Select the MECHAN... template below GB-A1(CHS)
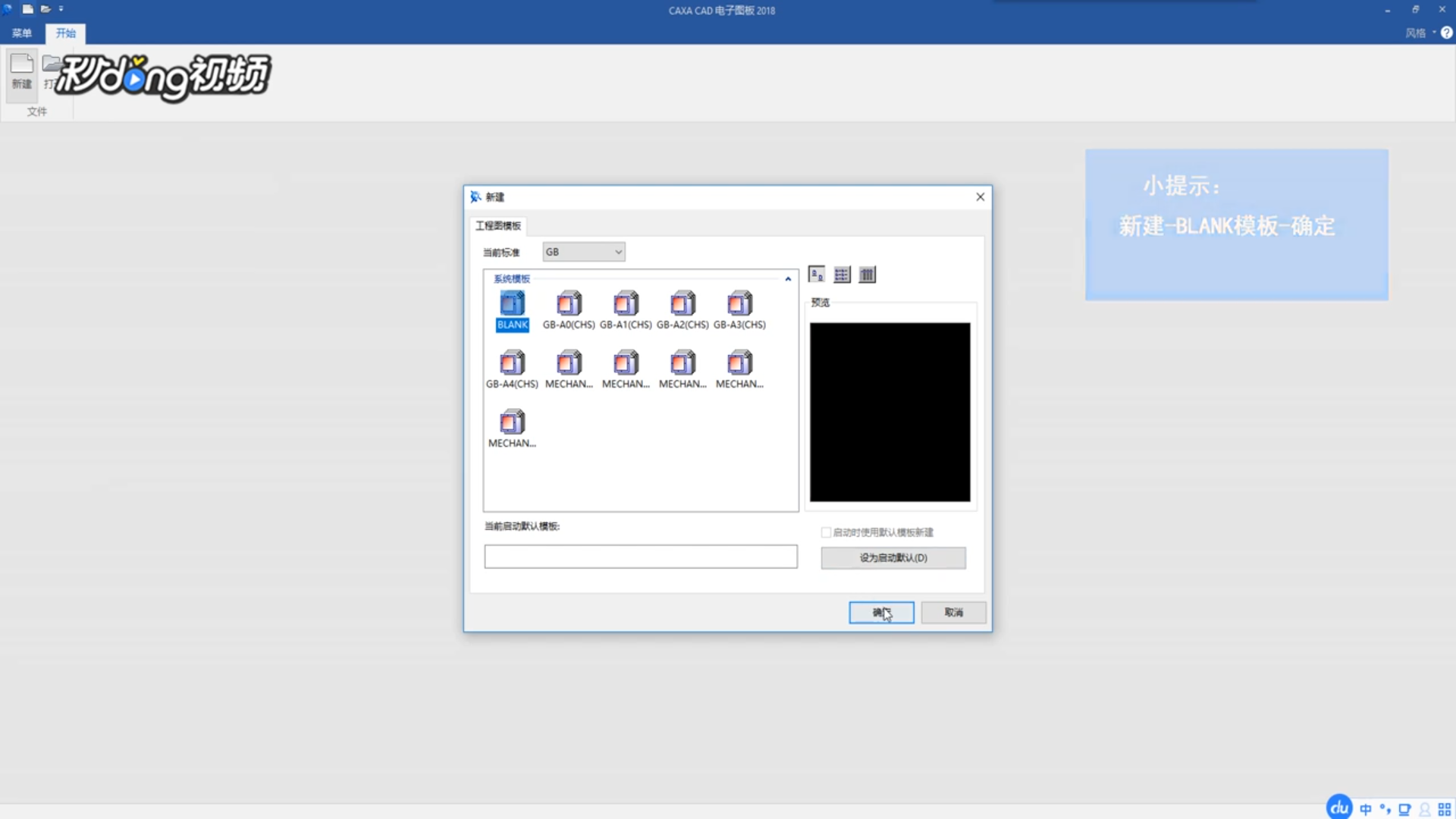The image size is (1456, 819). point(626,370)
